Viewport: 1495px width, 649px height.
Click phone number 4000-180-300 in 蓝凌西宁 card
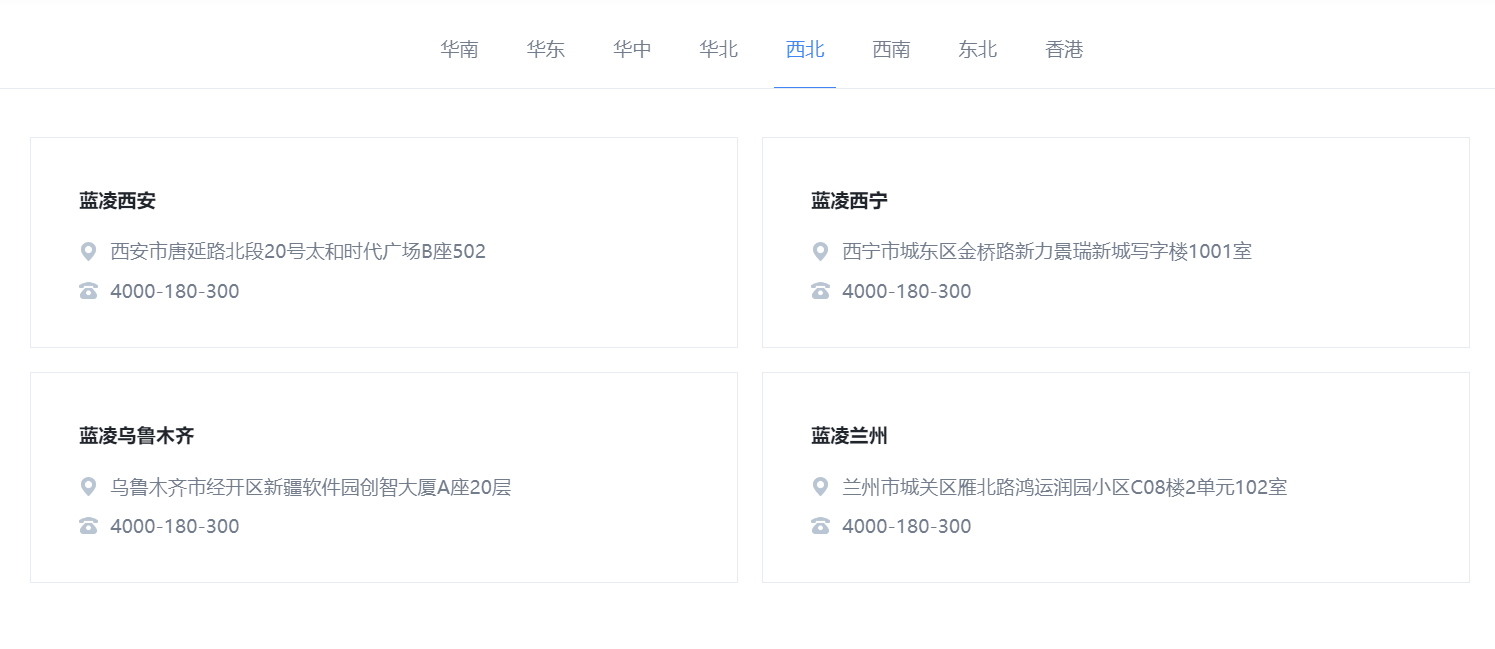(907, 291)
